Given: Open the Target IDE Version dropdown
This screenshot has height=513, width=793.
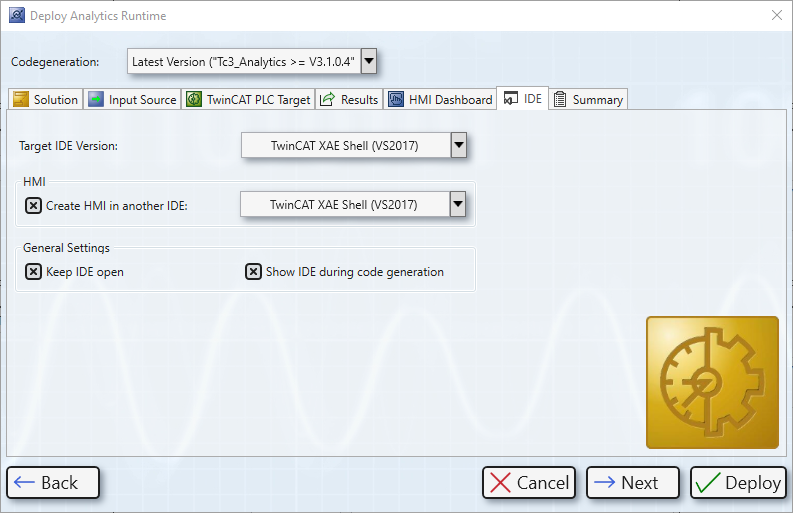Looking at the screenshot, I should pos(458,146).
